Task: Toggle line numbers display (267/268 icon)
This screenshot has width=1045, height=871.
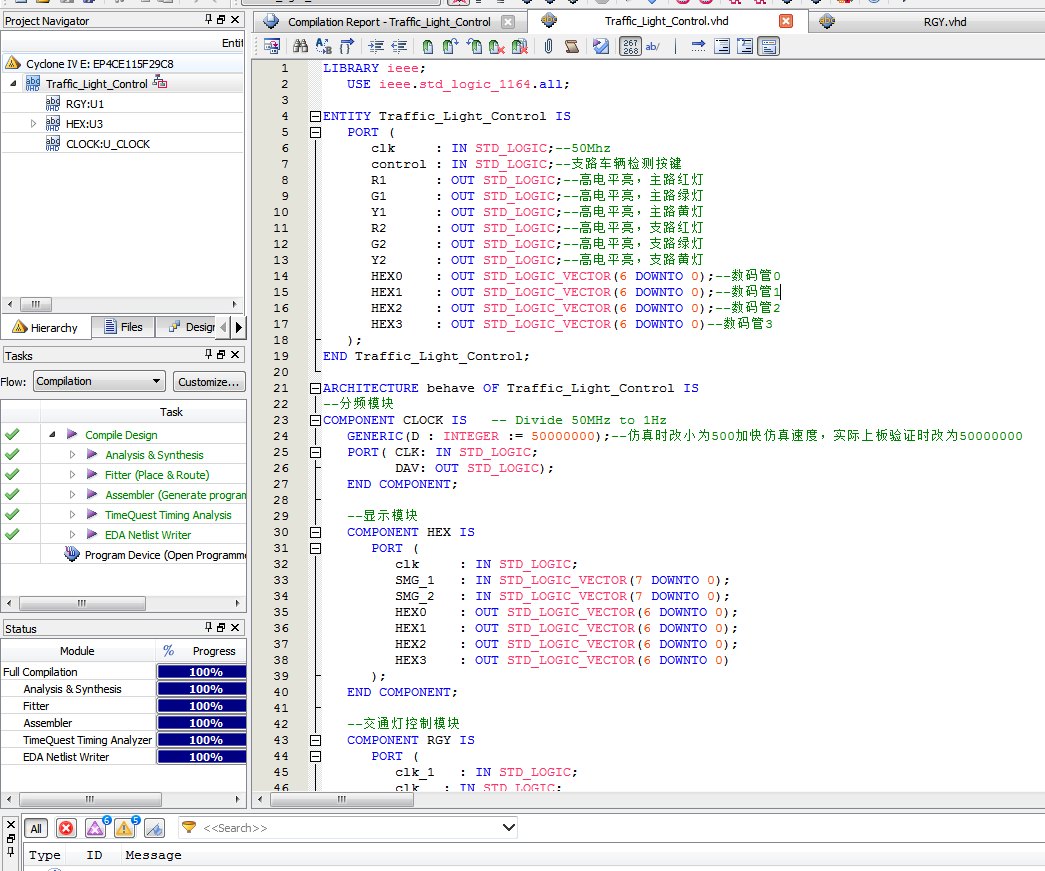Action: pos(630,46)
